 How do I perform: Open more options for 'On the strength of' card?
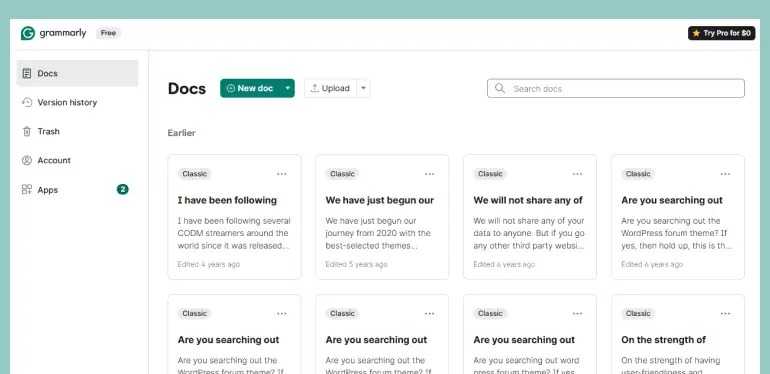725,313
